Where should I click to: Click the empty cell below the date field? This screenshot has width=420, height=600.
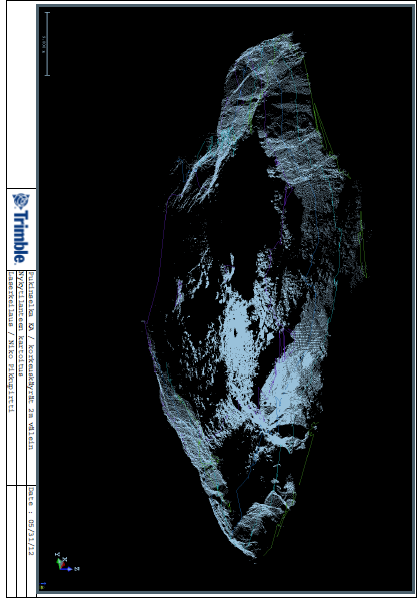tap(22, 541)
